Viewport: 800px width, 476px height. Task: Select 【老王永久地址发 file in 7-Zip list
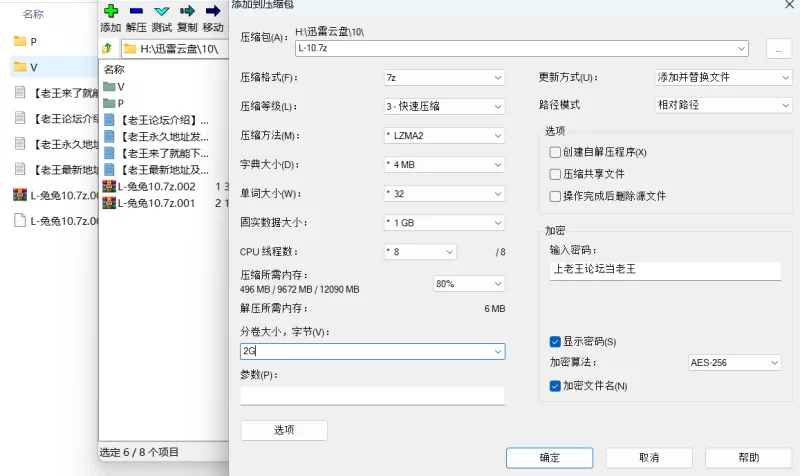157,137
